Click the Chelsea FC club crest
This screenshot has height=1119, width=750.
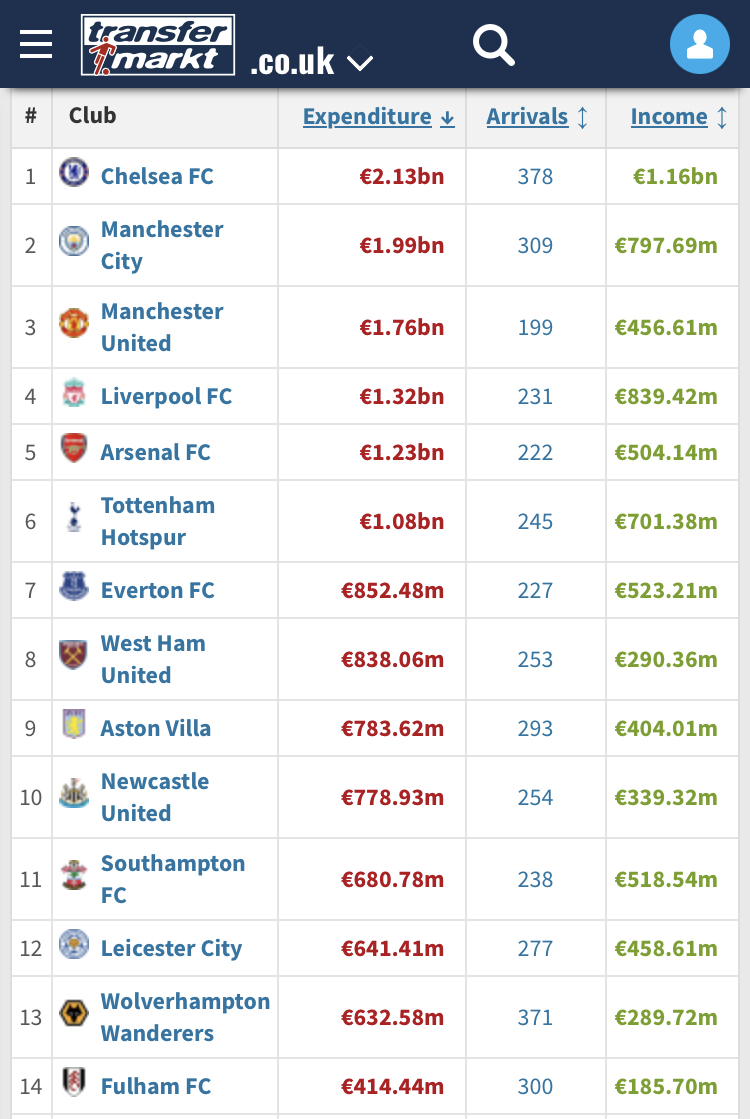tap(74, 173)
